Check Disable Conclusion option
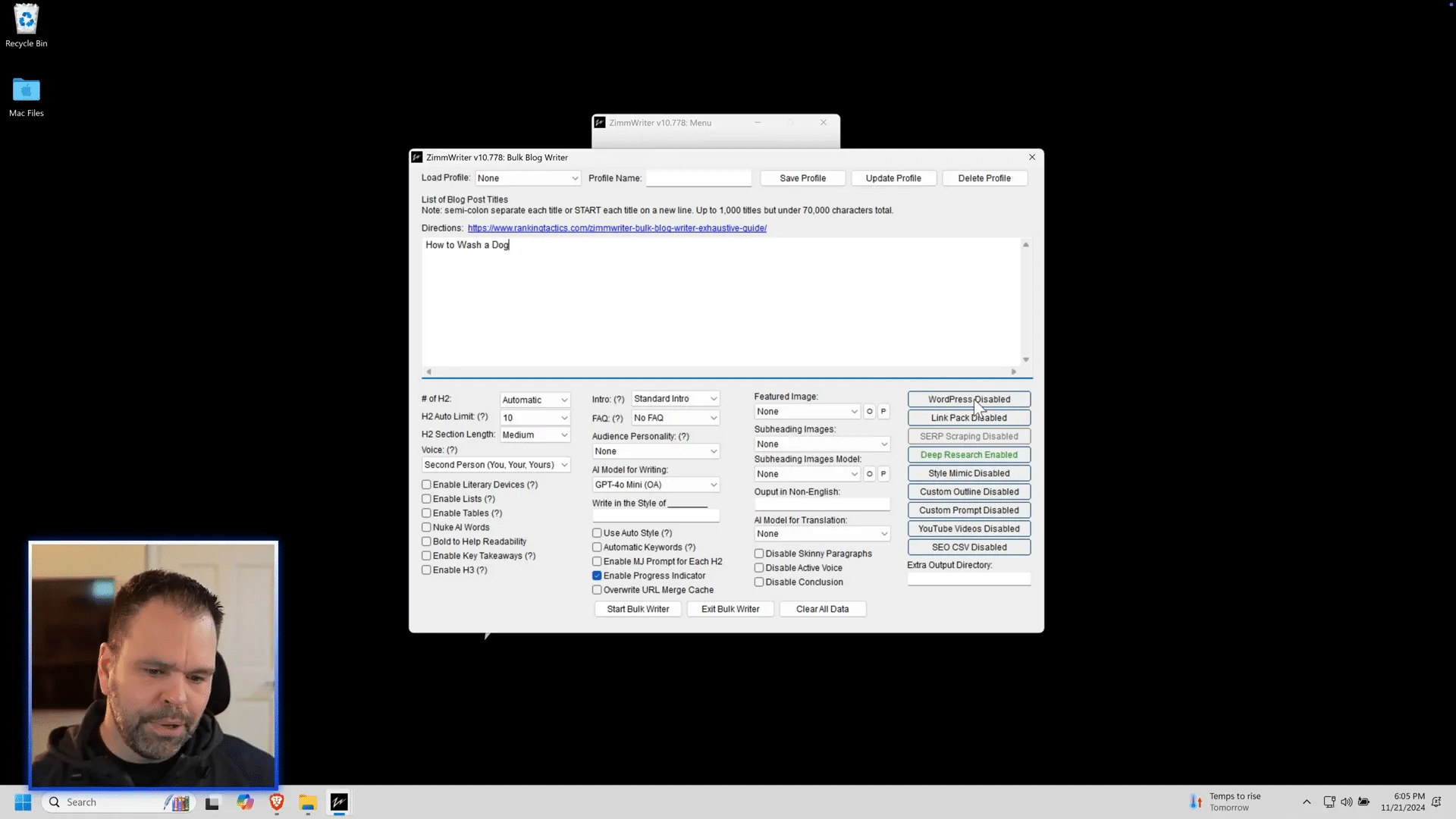 point(759,582)
